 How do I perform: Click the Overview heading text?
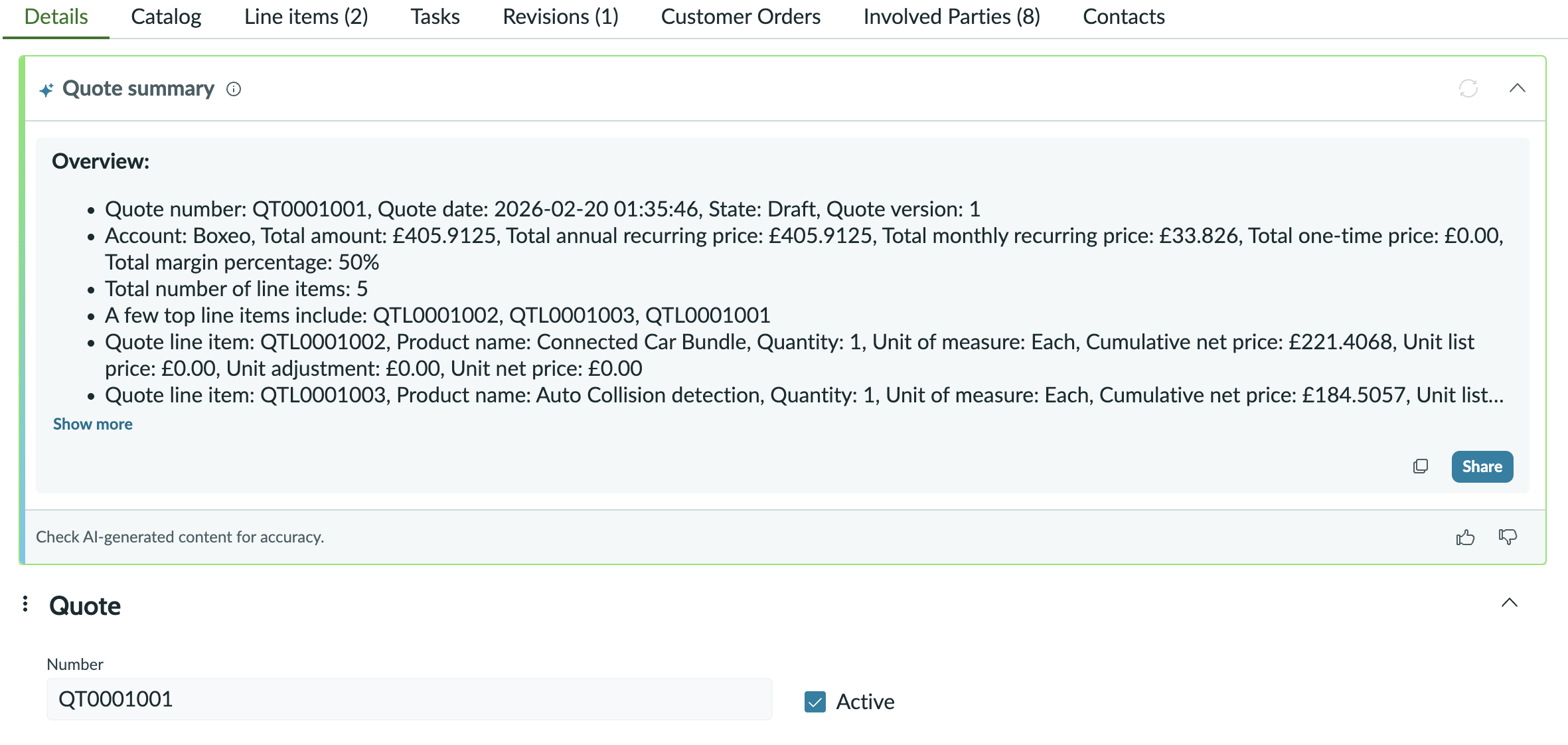tap(101, 161)
